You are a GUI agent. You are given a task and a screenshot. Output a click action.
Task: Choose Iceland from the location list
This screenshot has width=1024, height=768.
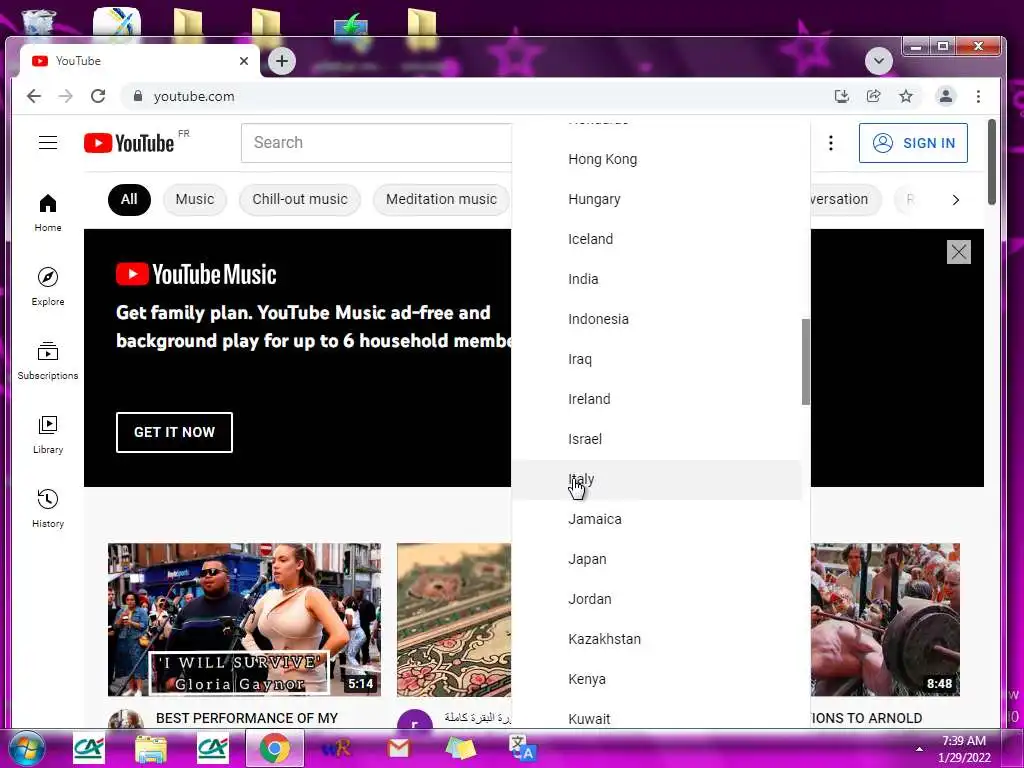click(x=656, y=239)
